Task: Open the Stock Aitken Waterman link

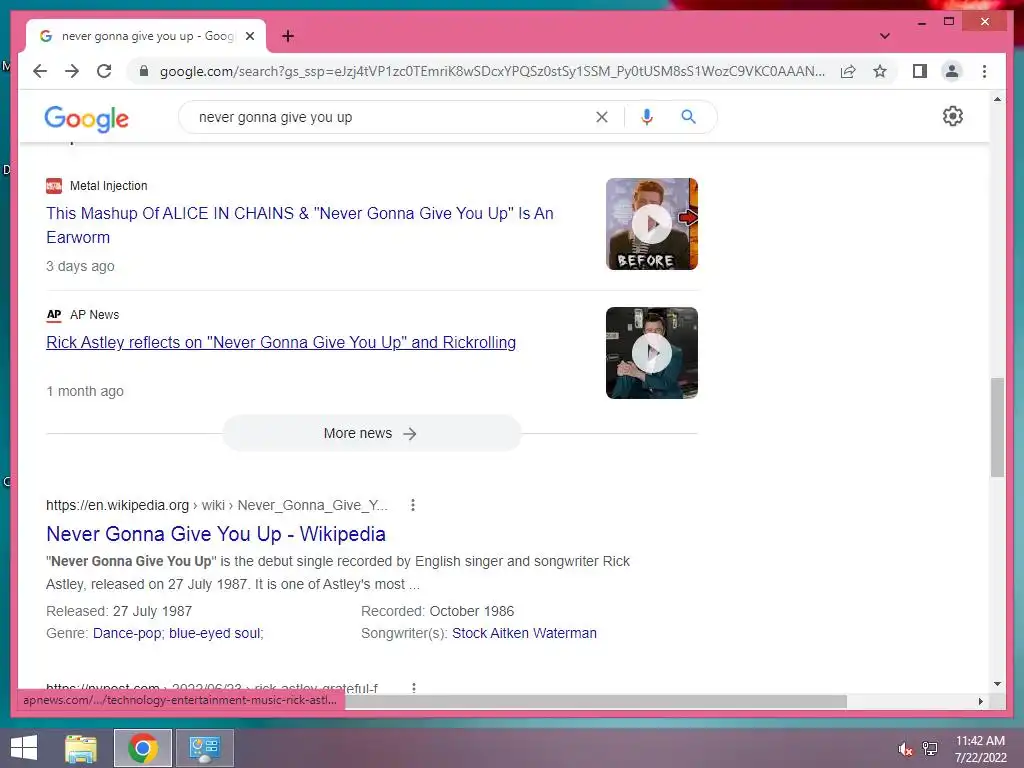Action: coord(524,633)
